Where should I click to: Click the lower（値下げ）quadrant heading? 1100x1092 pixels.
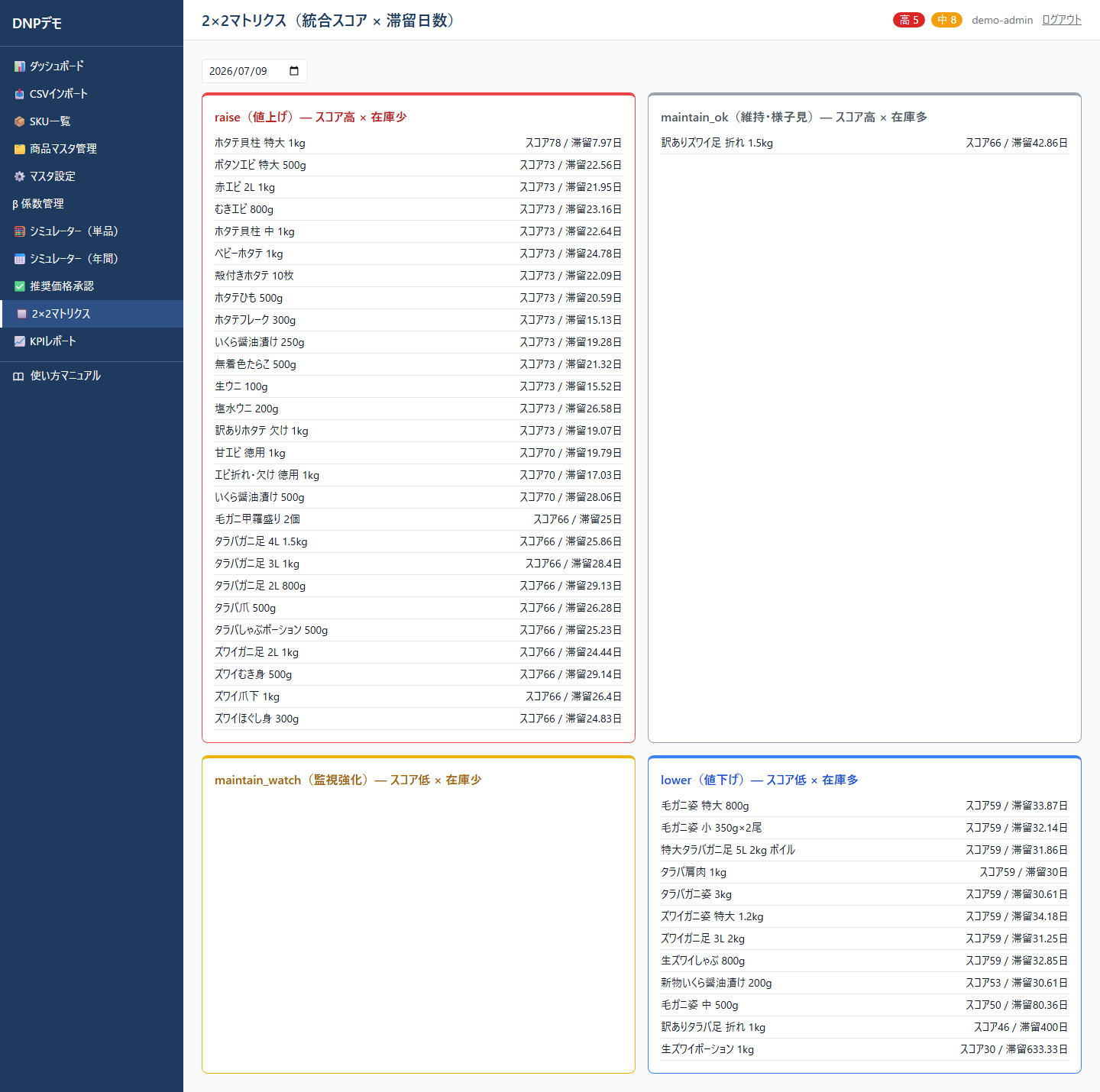(x=759, y=780)
